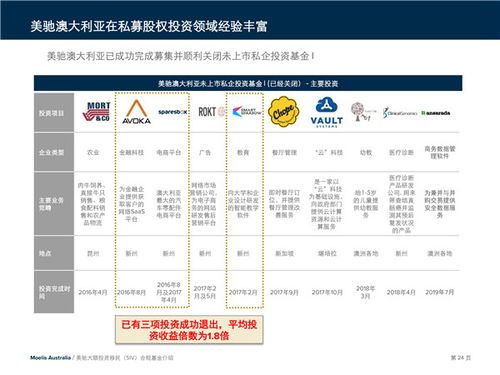Click the 主要业务范畴 row header
The width and height of the screenshot is (500, 375).
[54, 204]
